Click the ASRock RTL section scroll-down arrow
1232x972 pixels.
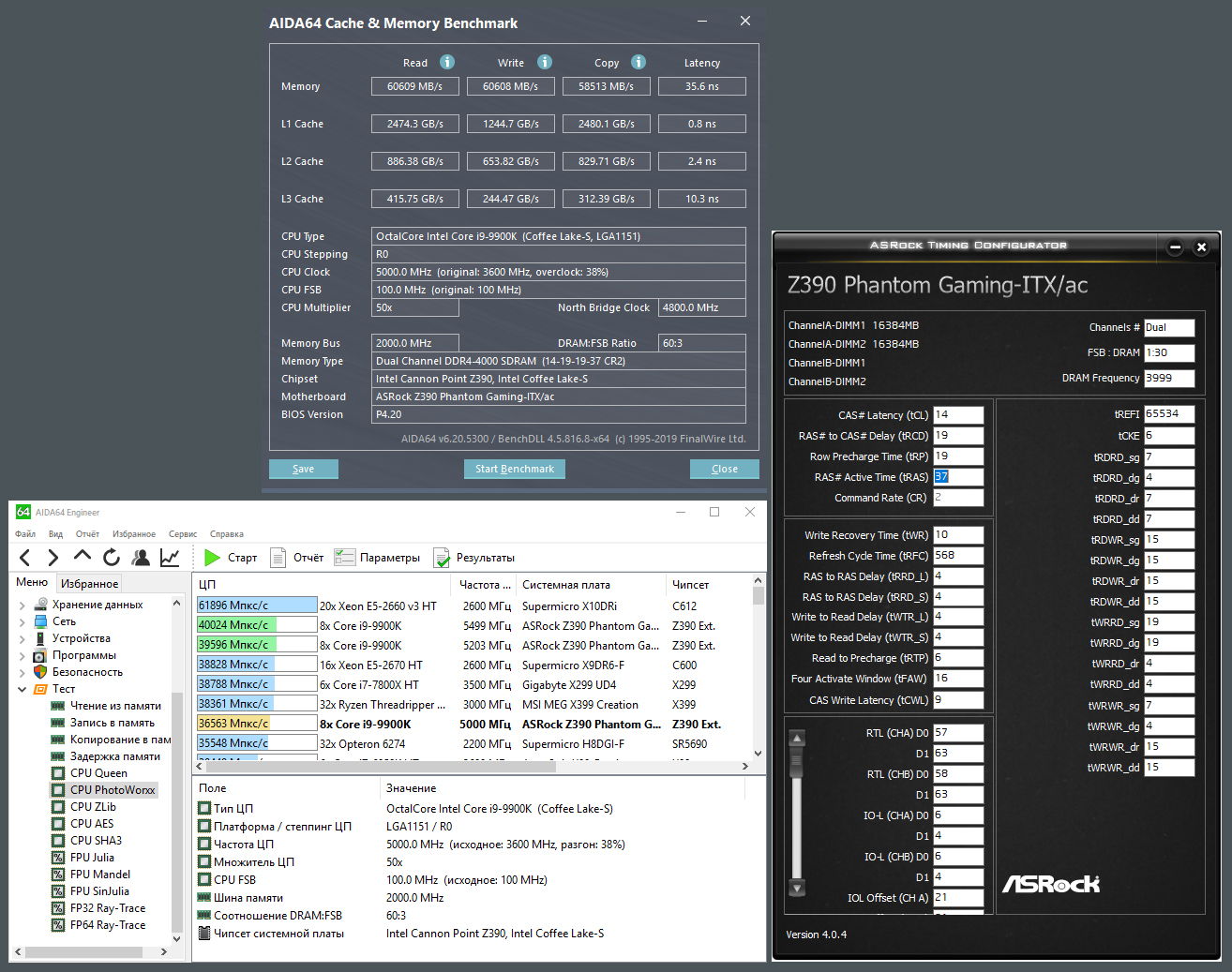click(x=797, y=888)
